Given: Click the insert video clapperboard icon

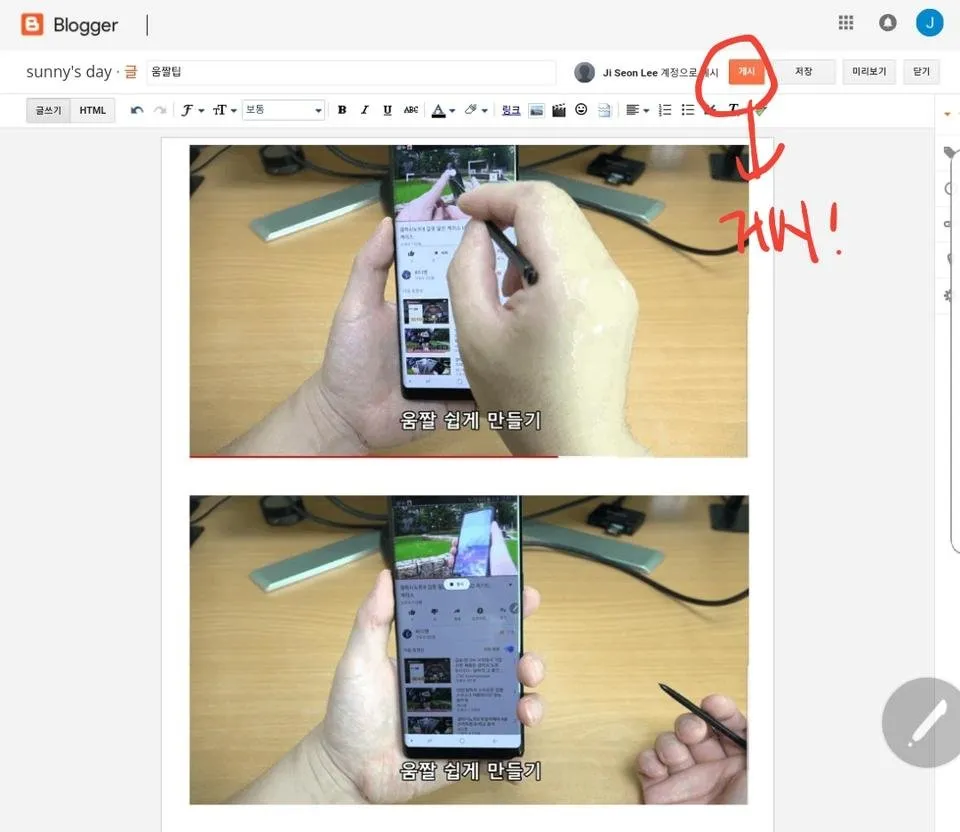Looking at the screenshot, I should tap(558, 110).
